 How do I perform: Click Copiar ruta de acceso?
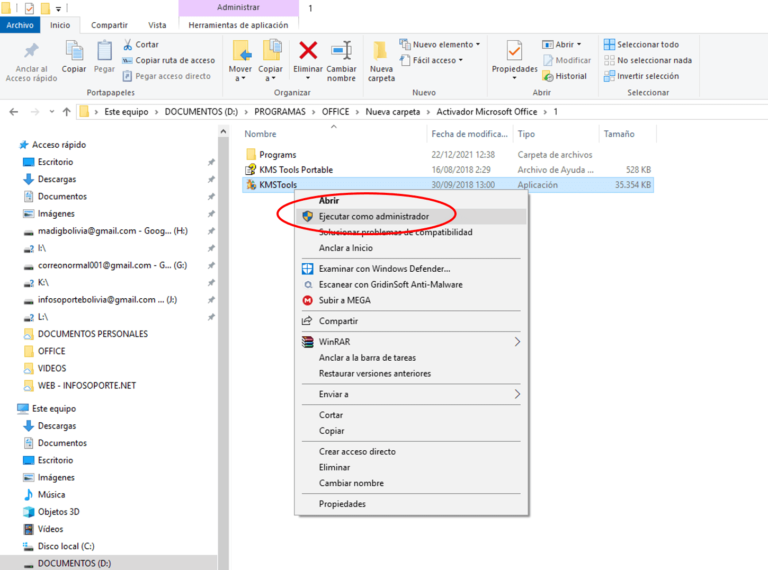click(168, 60)
